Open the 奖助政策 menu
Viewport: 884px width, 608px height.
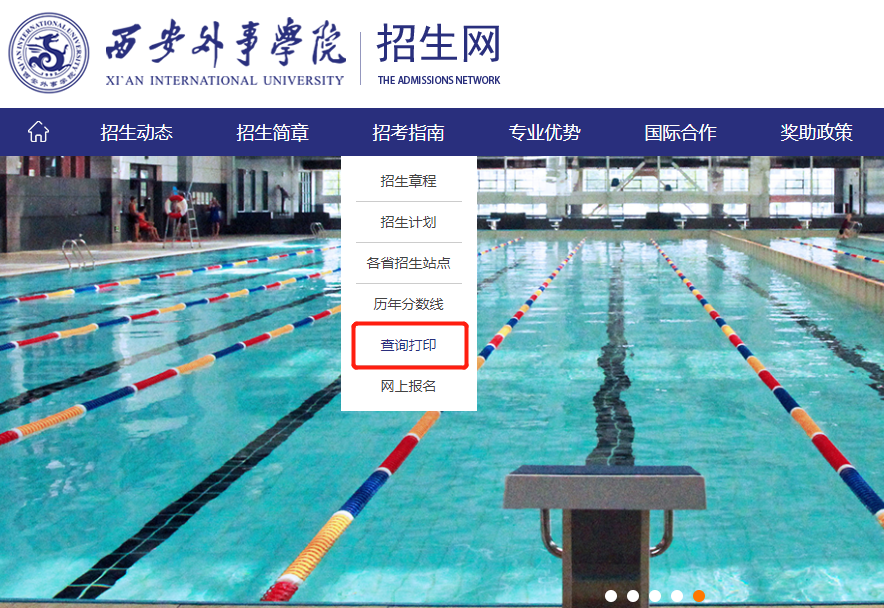point(816,133)
